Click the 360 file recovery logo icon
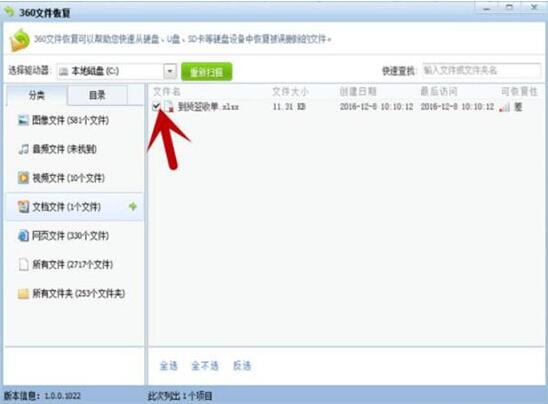Screen dimensions: 548x404 coord(20,40)
